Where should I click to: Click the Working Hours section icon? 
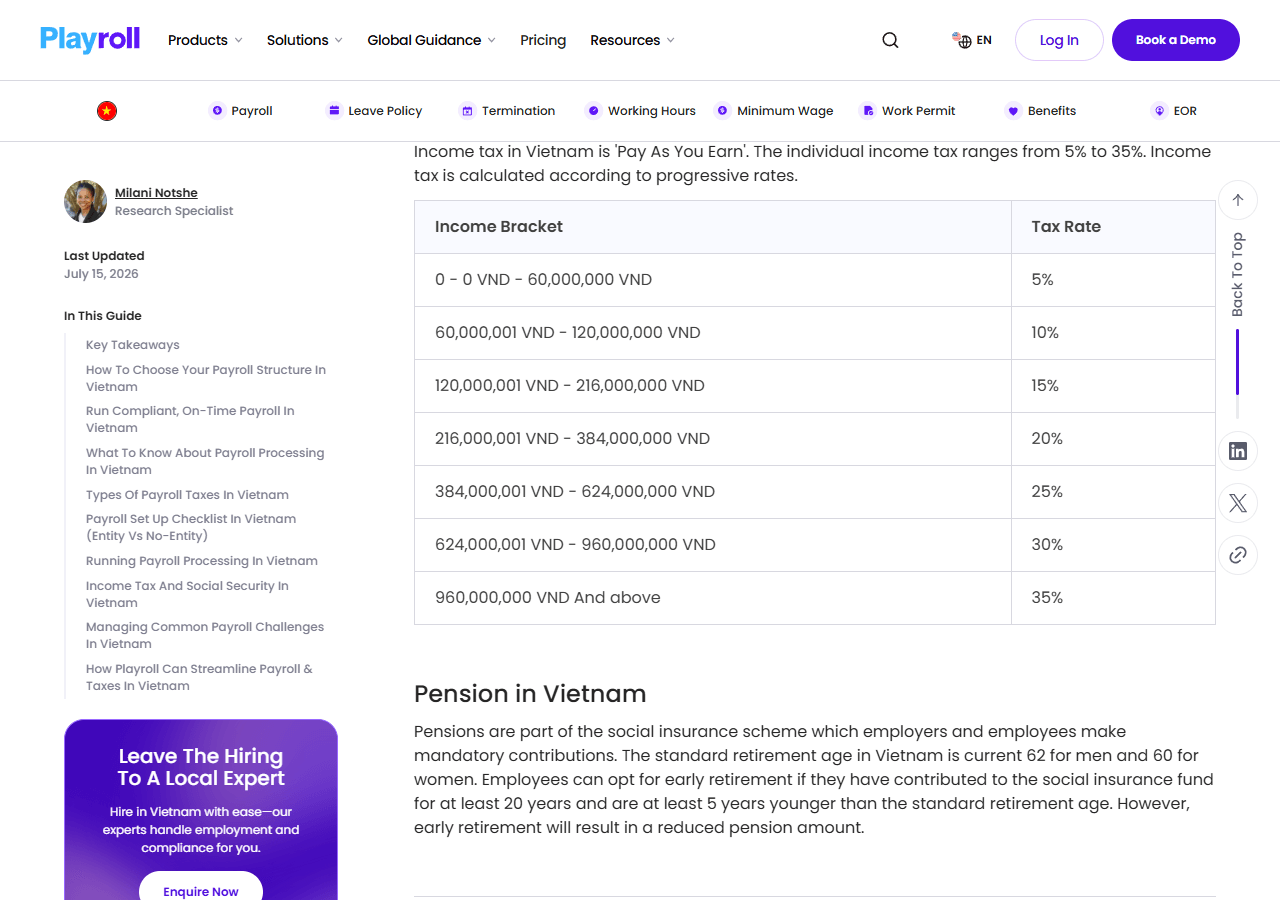pos(593,111)
